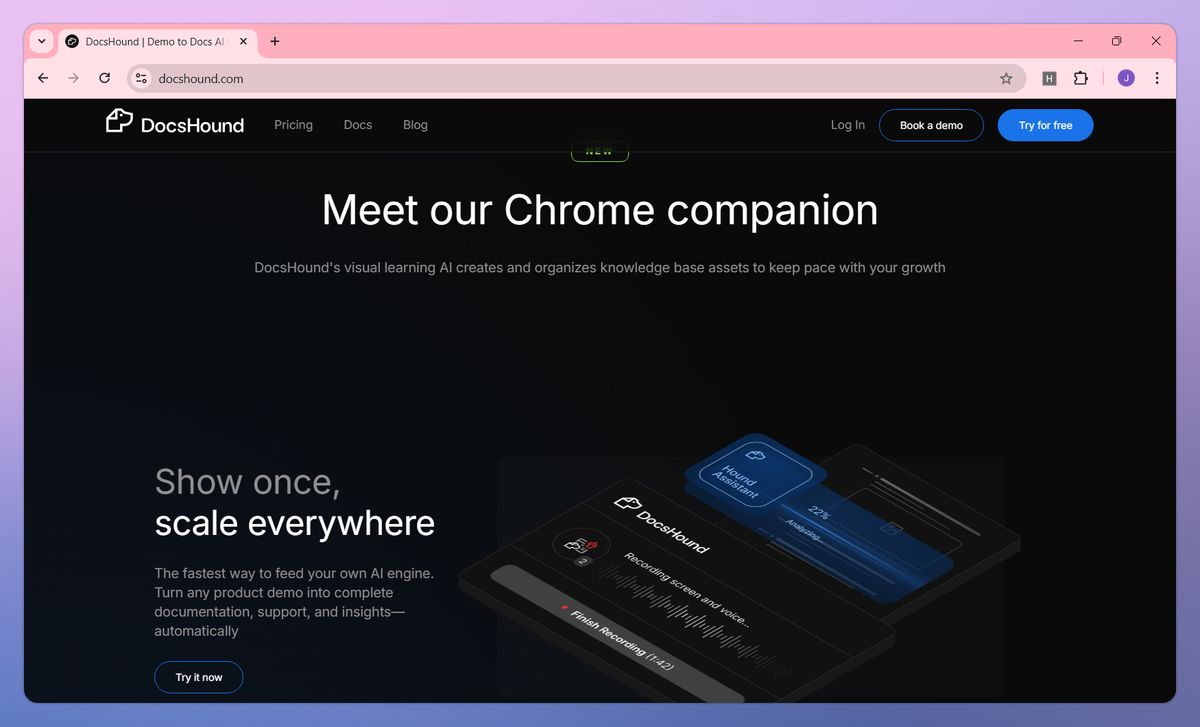Click the 'scale everywhere' heading text

pos(295,523)
